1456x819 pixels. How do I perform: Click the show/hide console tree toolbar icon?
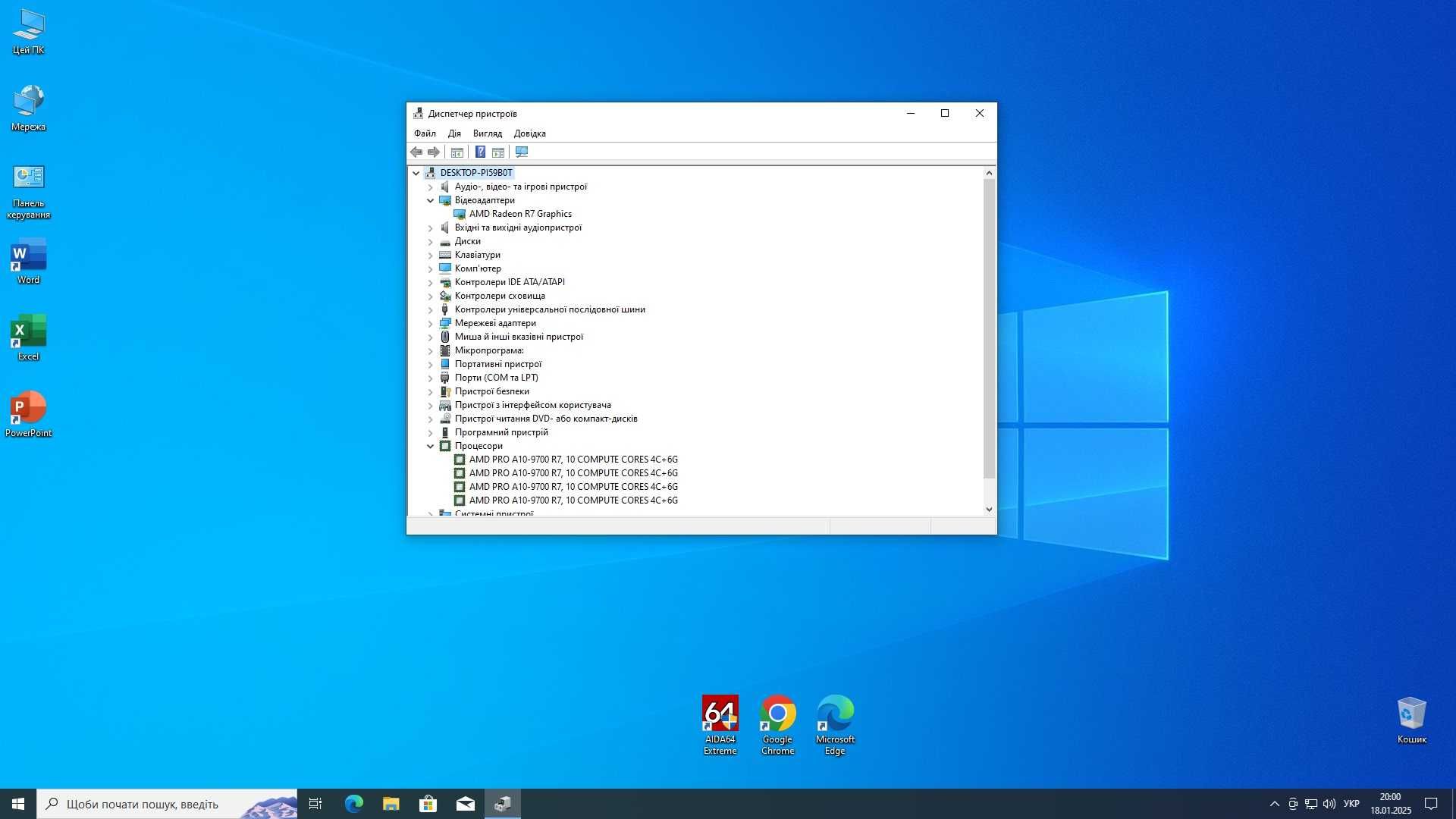pos(457,152)
